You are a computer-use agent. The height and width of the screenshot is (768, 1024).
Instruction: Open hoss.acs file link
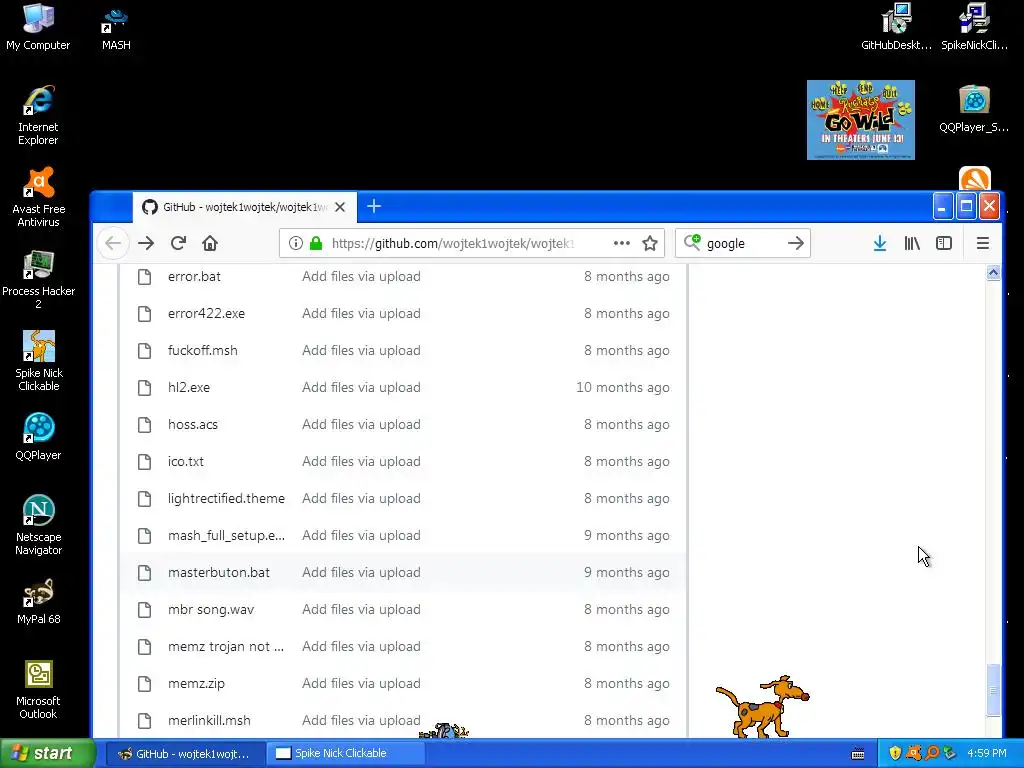pyautogui.click(x=192, y=424)
